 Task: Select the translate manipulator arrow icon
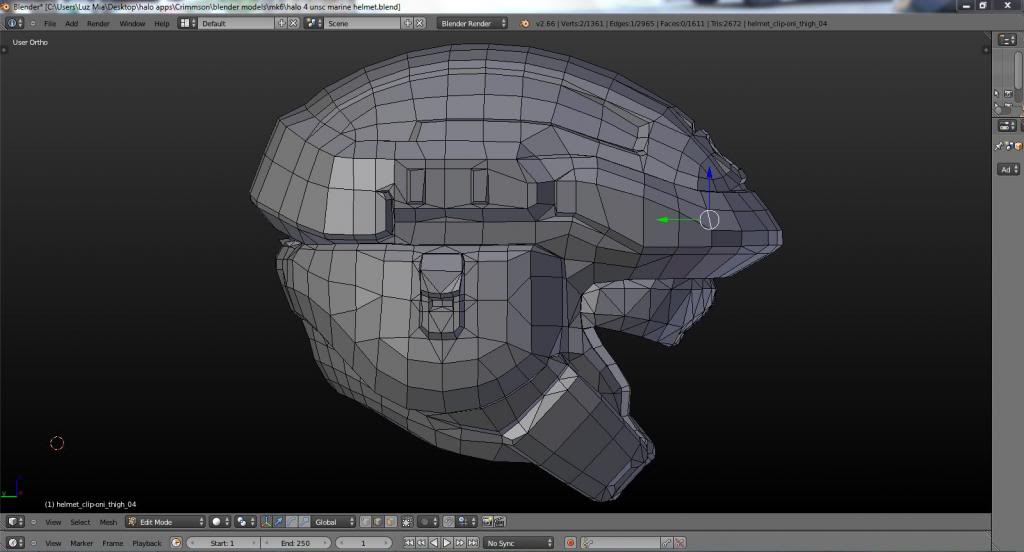(x=278, y=522)
